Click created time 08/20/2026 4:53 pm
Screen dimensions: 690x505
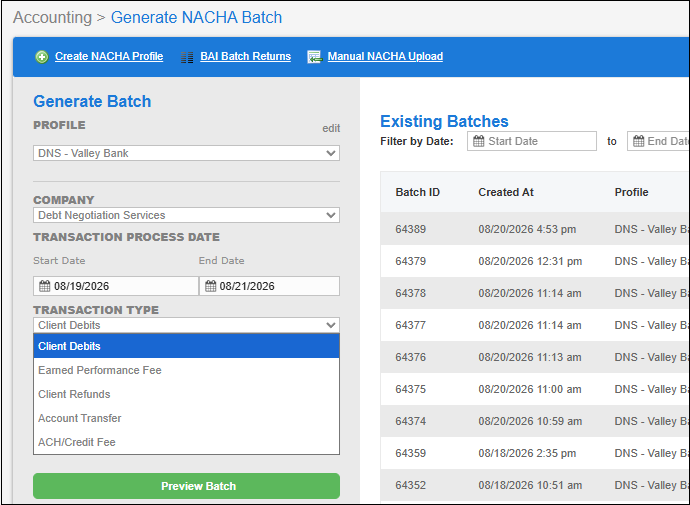click(x=527, y=229)
